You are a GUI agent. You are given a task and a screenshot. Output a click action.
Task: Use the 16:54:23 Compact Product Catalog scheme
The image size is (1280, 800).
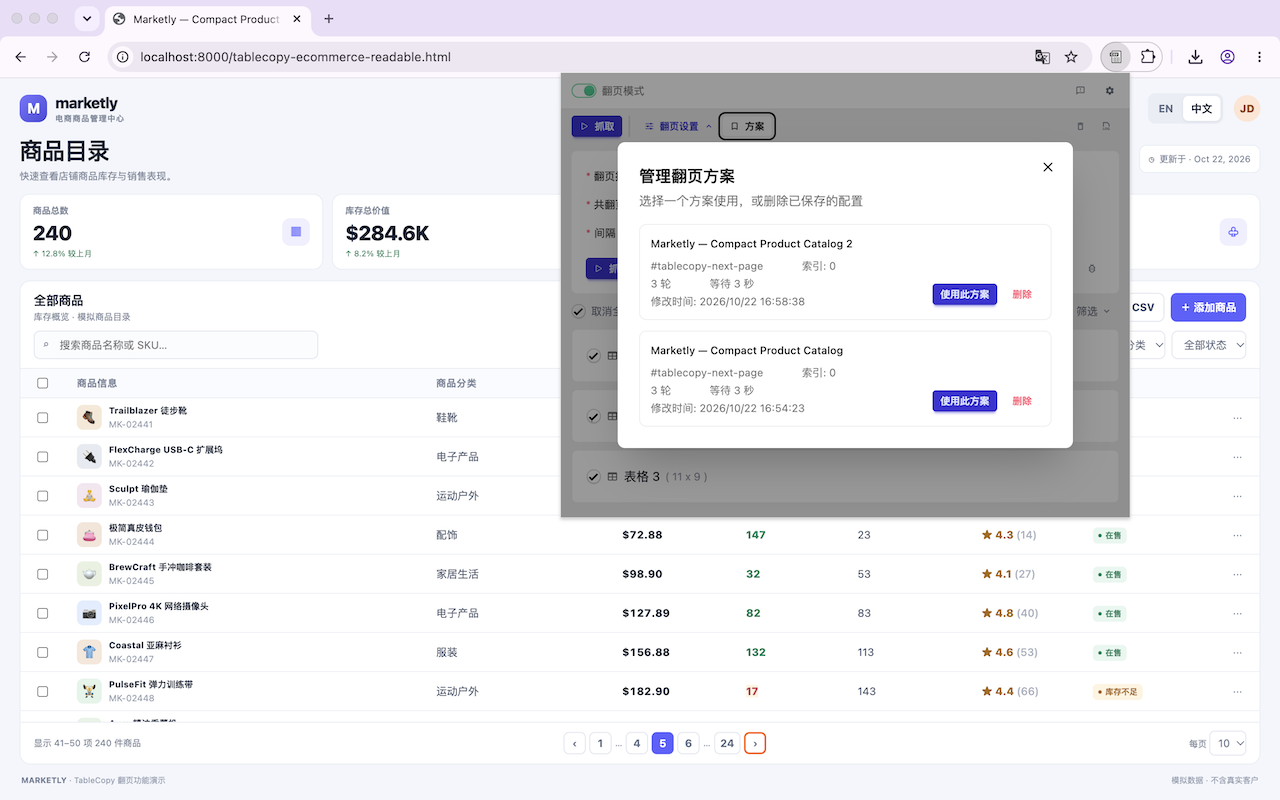[x=964, y=401]
